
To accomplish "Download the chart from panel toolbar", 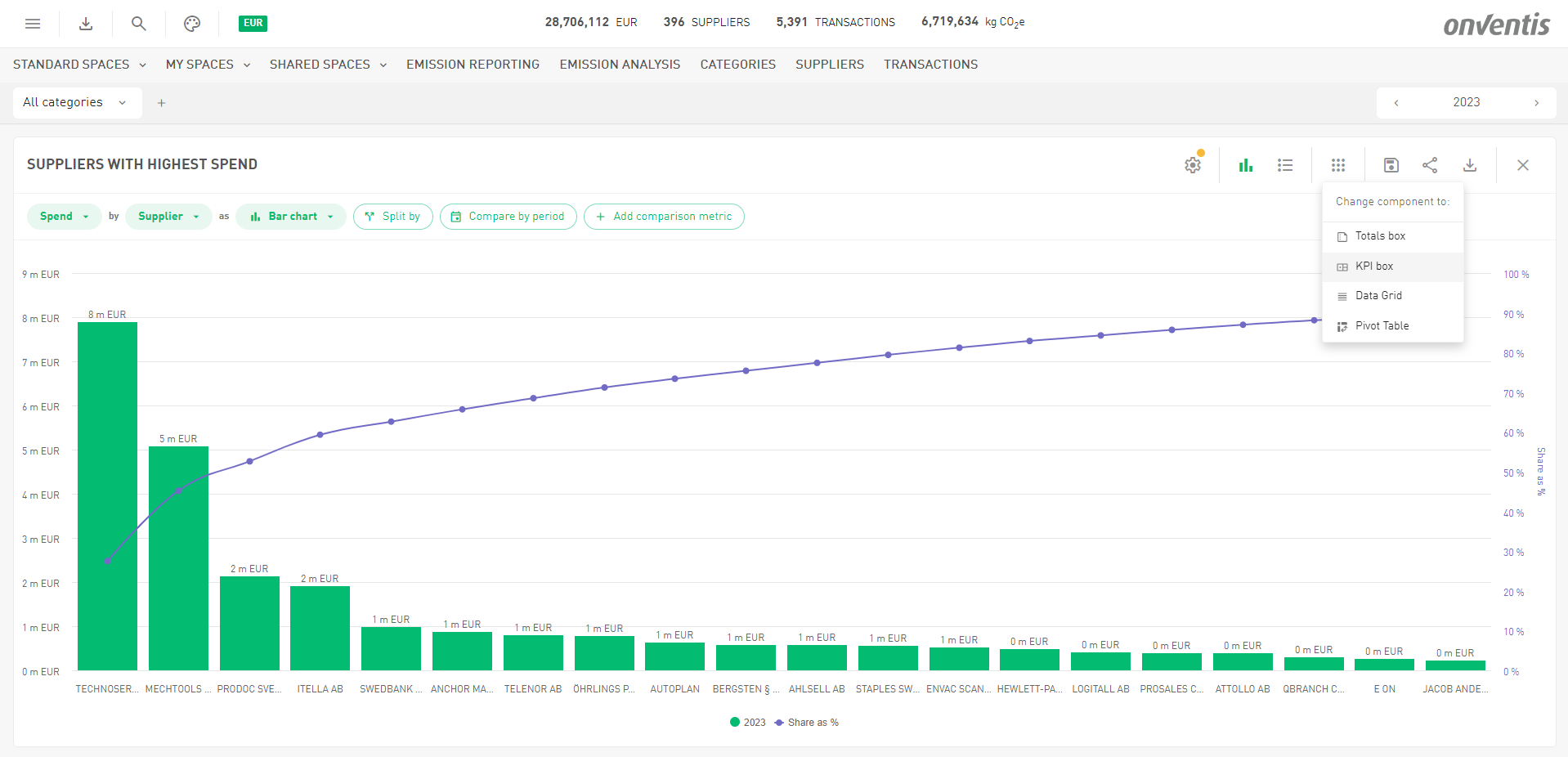I will (x=1469, y=165).
